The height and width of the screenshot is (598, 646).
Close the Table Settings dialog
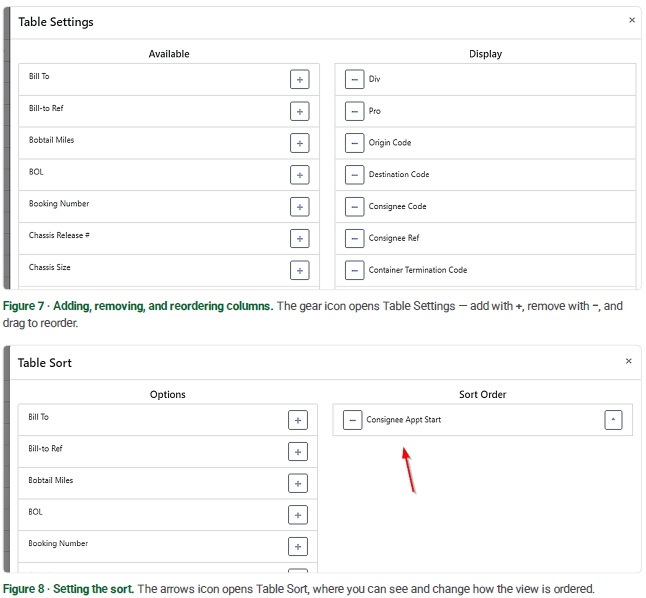click(632, 20)
